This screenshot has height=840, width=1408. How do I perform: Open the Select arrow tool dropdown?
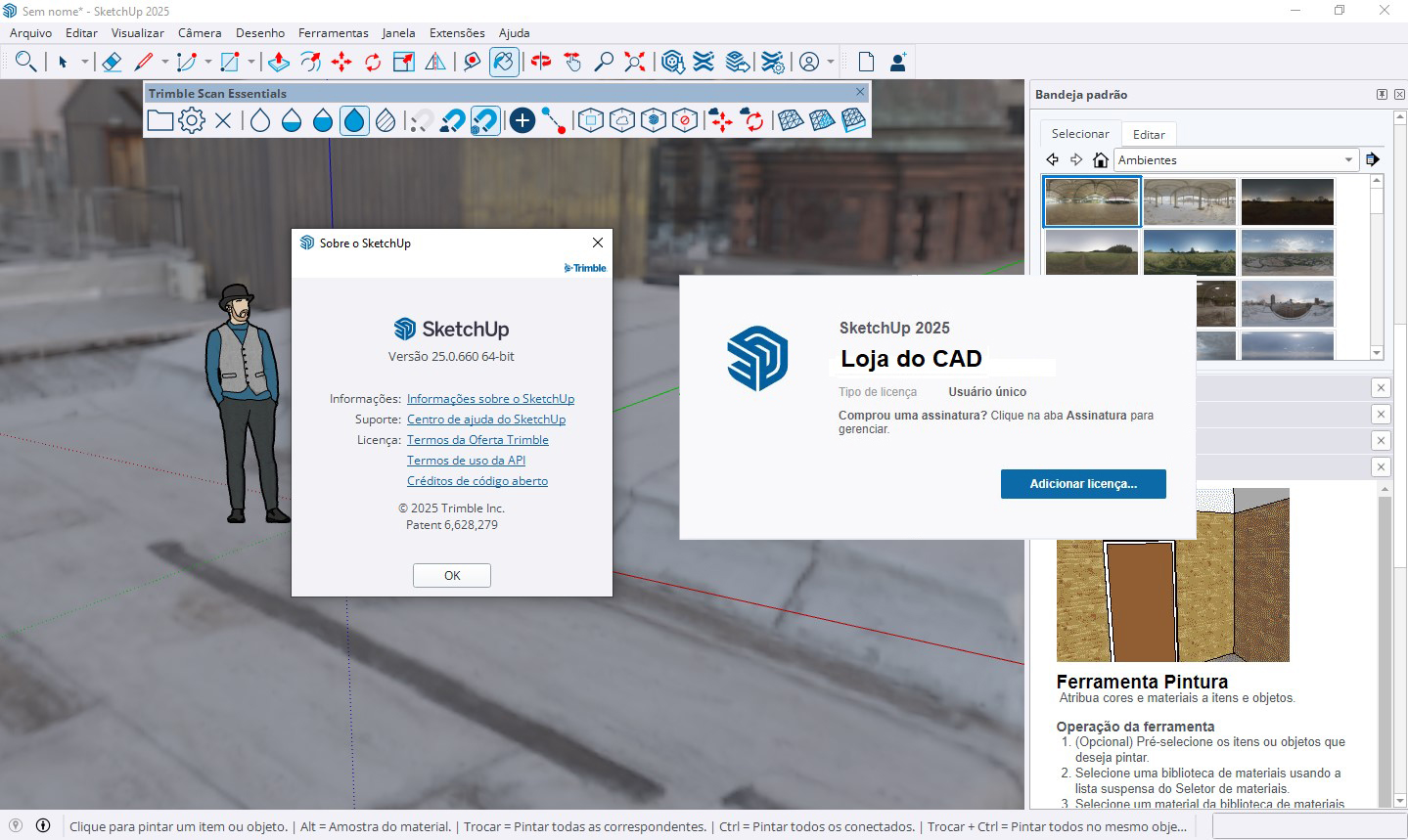click(85, 62)
